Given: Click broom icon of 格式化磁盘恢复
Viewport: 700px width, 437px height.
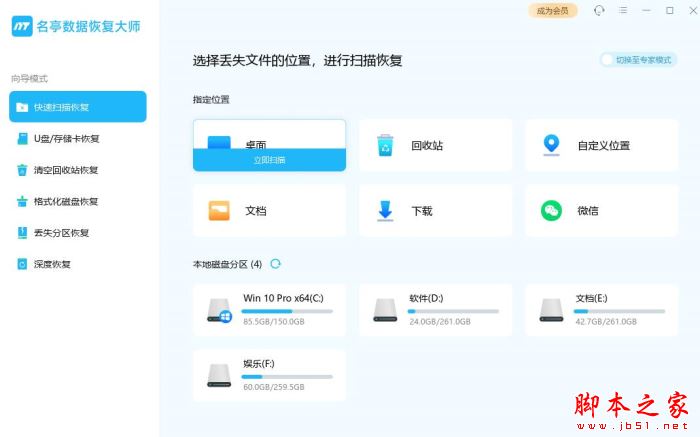Looking at the screenshot, I should pos(22,201).
